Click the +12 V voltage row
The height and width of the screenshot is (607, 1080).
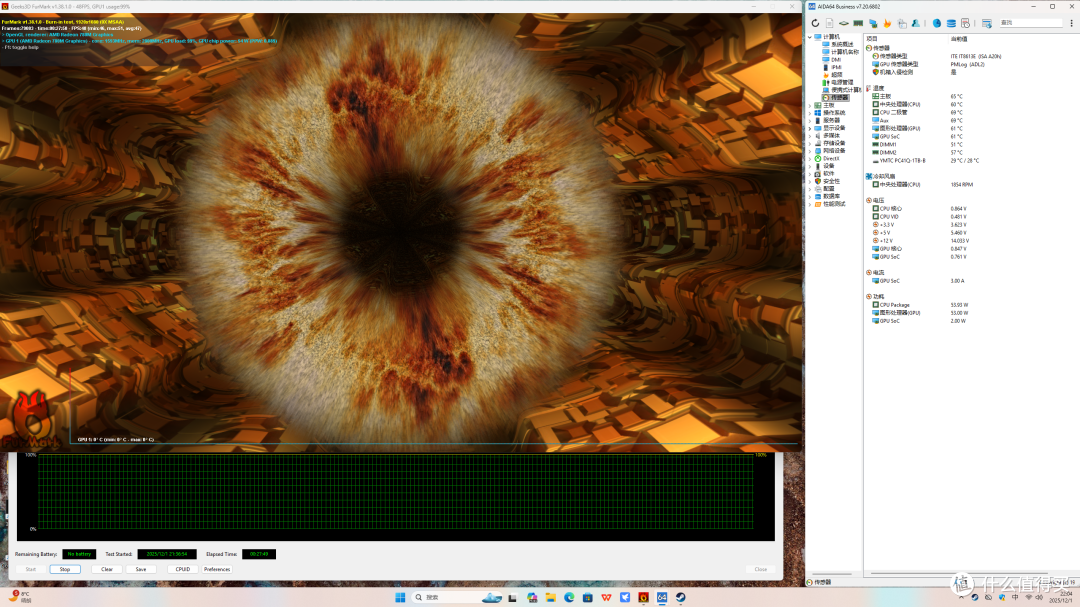[921, 241]
